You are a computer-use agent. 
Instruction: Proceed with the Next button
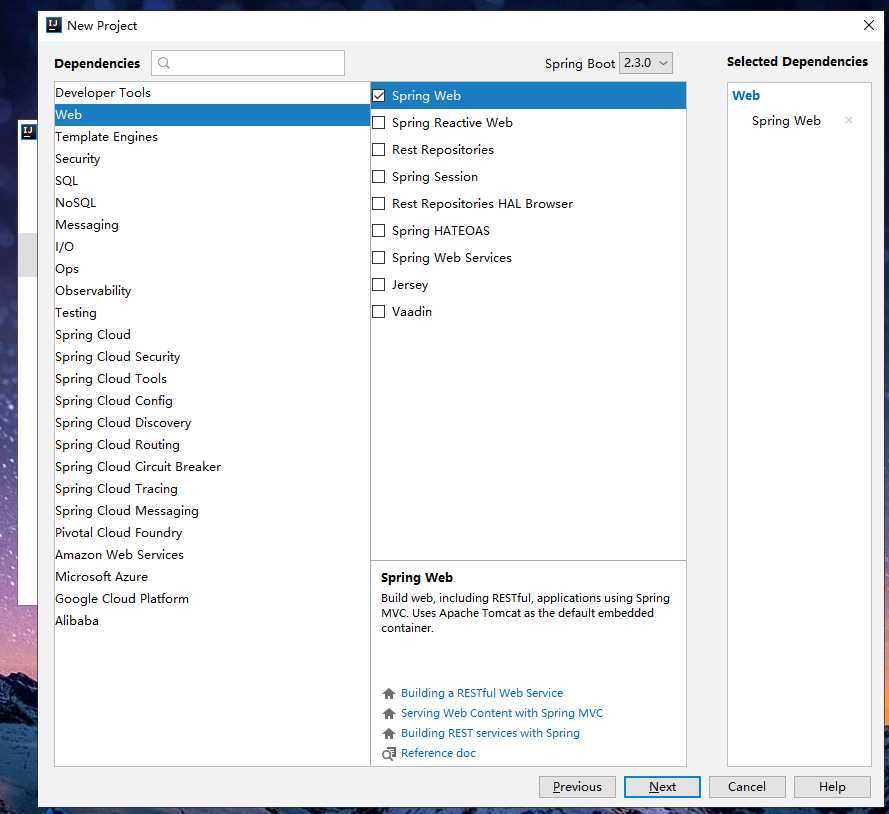coord(662,787)
